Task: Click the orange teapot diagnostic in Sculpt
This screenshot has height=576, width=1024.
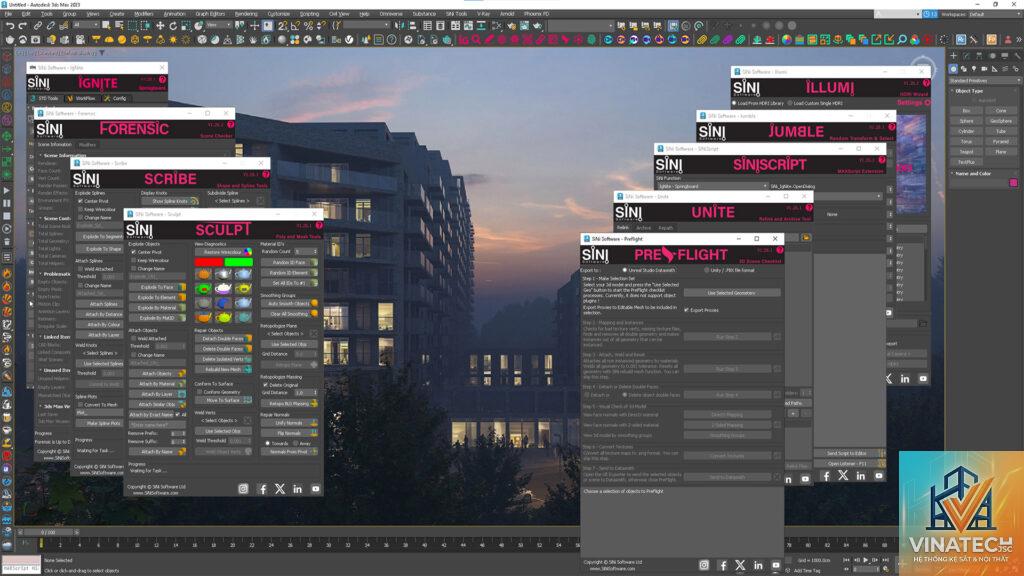Action: click(x=204, y=274)
